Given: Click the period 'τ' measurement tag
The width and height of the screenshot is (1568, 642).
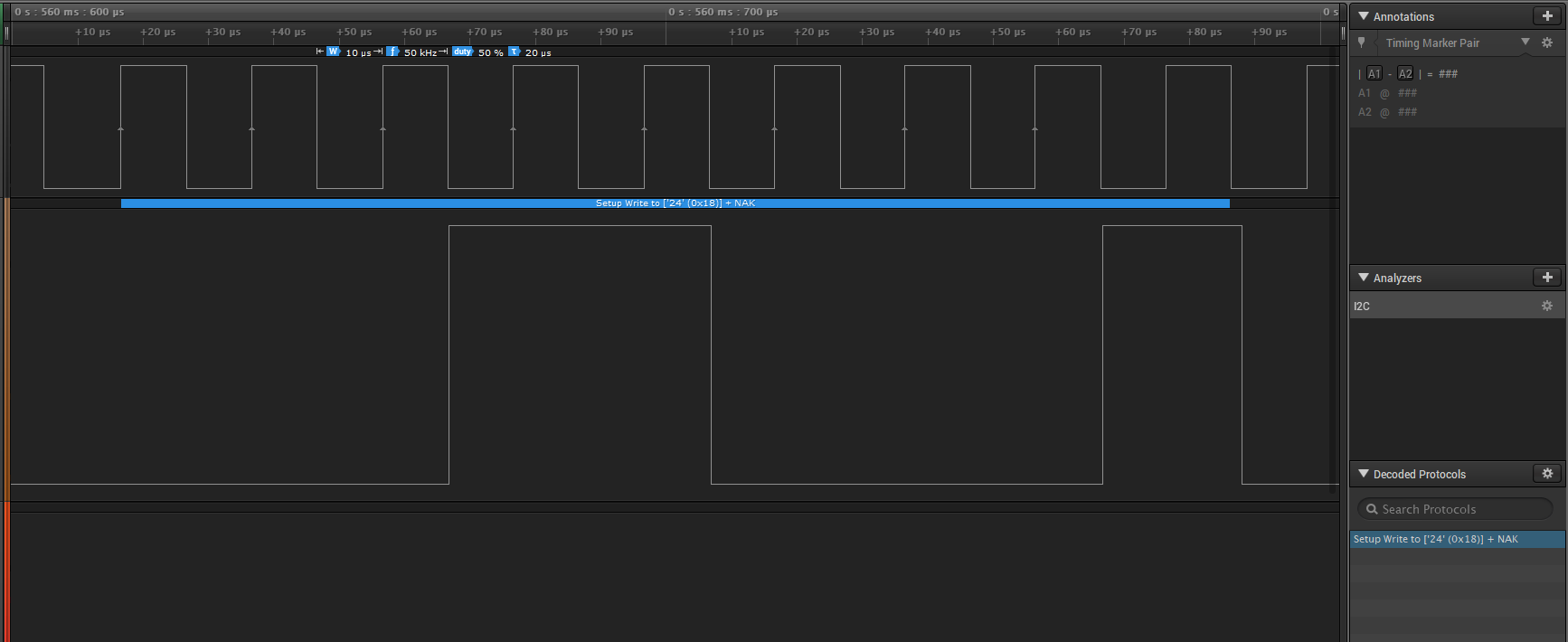Looking at the screenshot, I should pos(514,52).
